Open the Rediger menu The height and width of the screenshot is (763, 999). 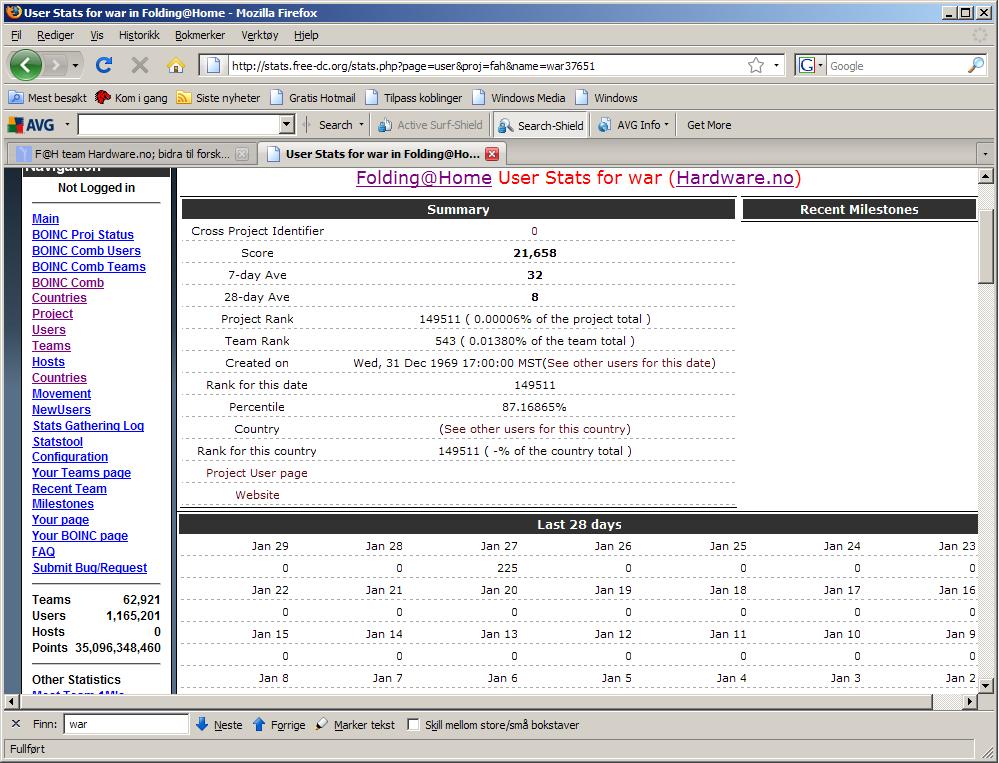click(x=55, y=35)
